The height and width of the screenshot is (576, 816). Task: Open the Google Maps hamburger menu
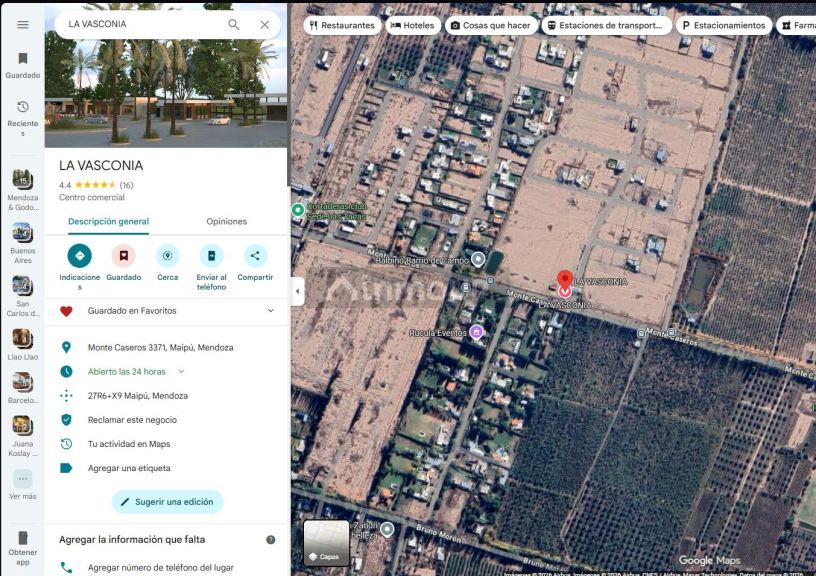(22, 24)
